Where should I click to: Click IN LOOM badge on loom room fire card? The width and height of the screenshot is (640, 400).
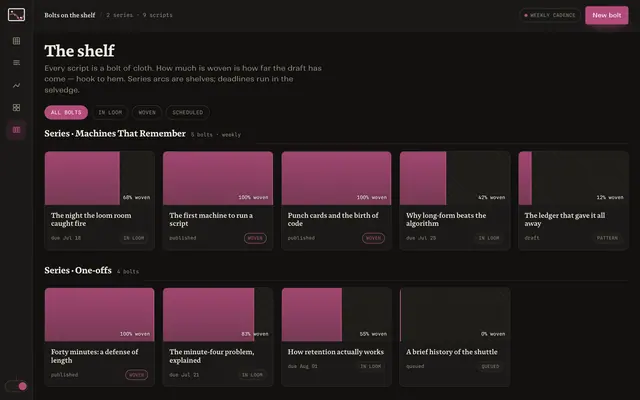[133, 238]
